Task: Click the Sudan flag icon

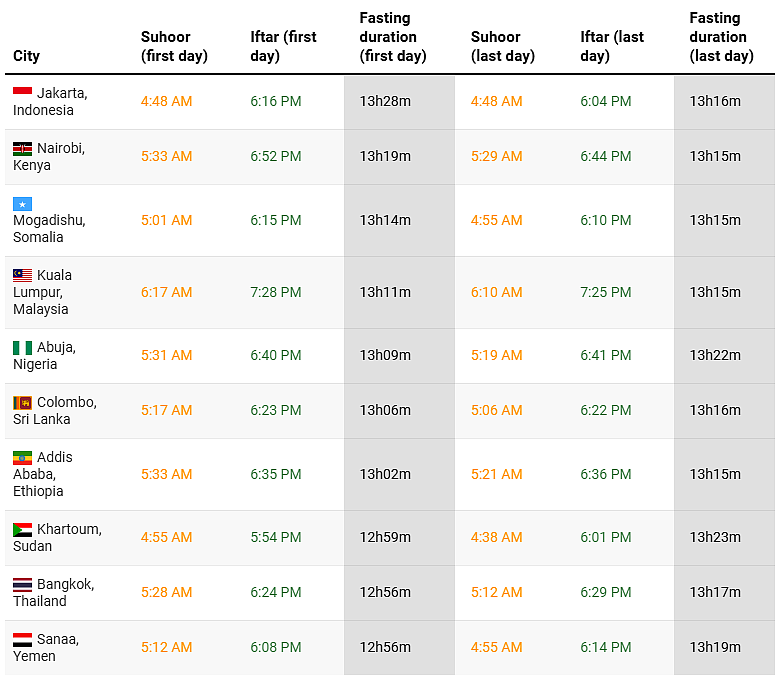Action: pyautogui.click(x=22, y=529)
